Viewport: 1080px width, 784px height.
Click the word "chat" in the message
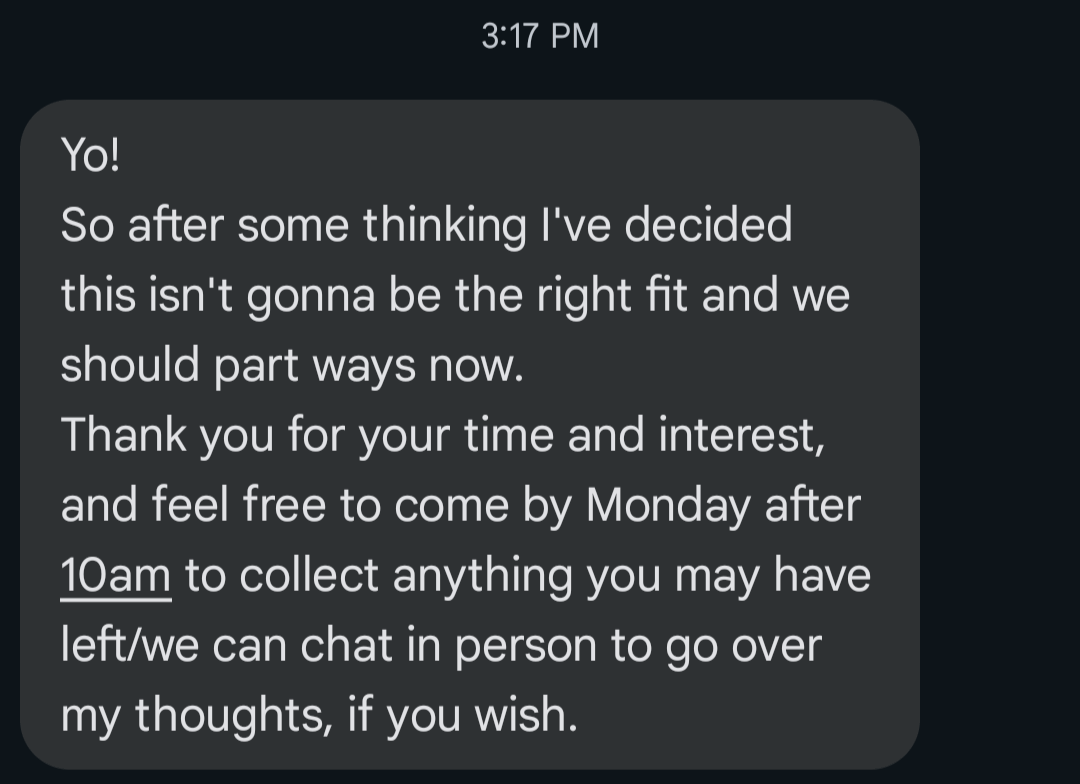tap(346, 646)
